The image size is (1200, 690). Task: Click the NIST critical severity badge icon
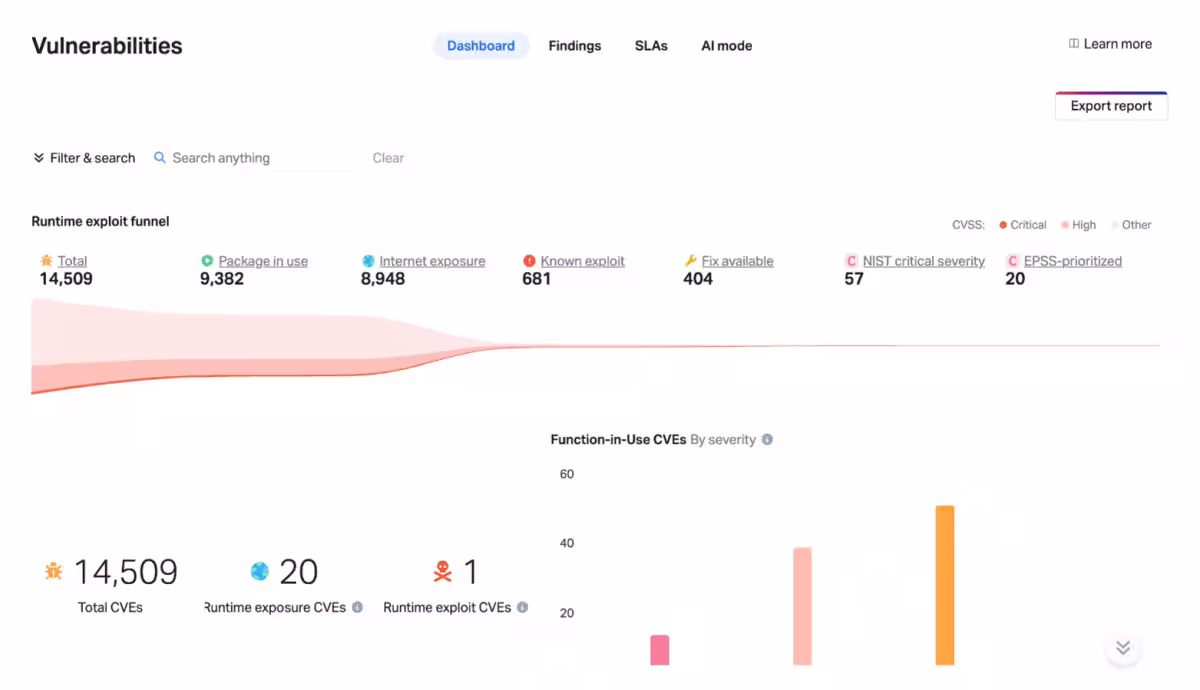[851, 261]
